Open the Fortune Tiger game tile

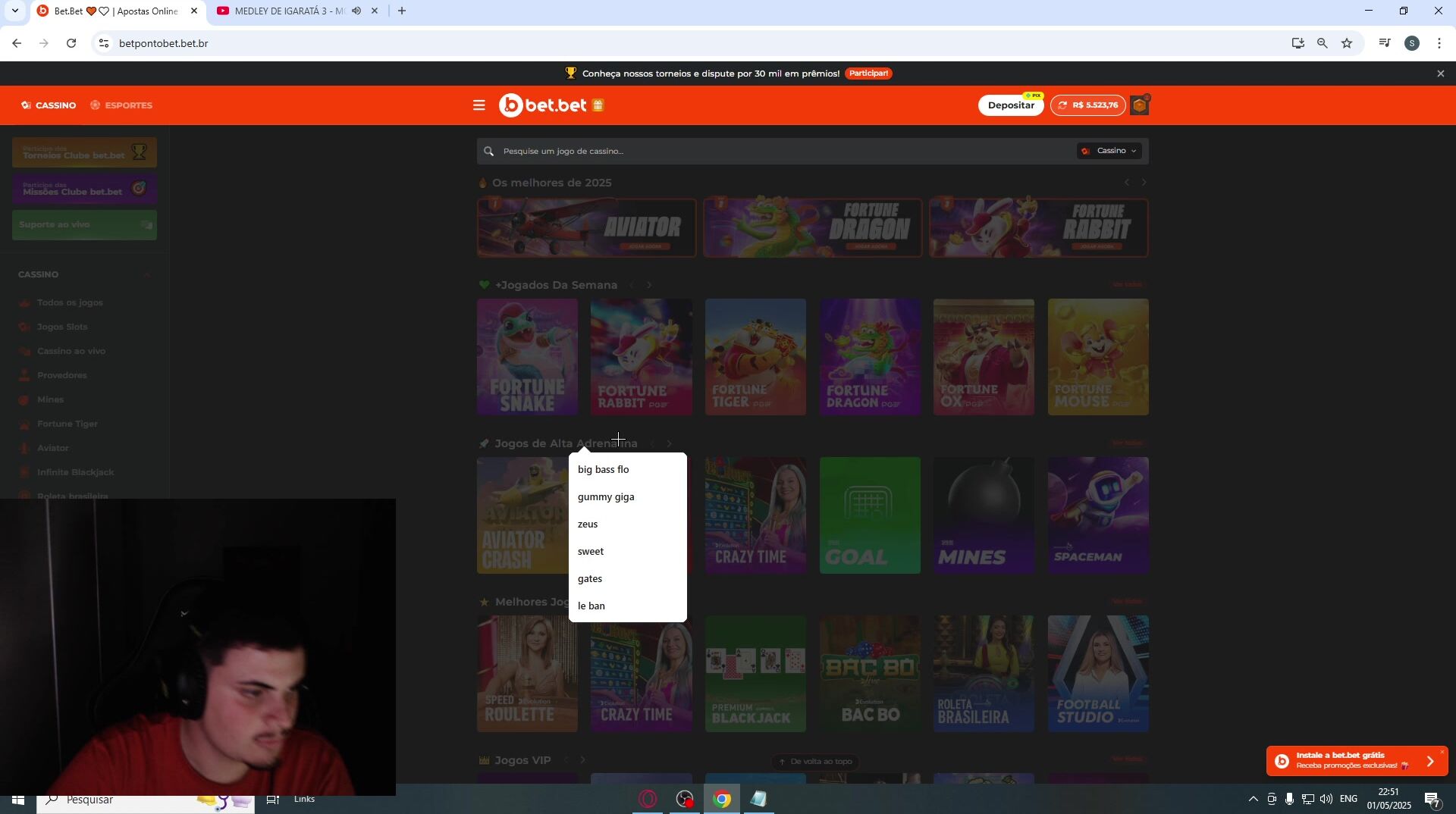point(755,357)
